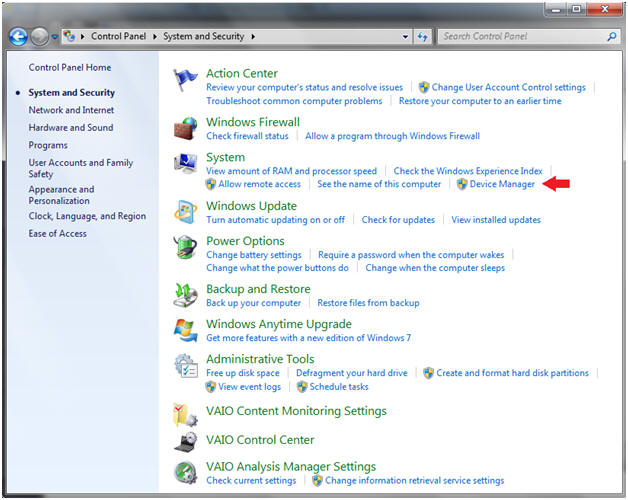Open the Administrative Tools heading
Screen dimensions: 628x500
pyautogui.click(x=260, y=359)
